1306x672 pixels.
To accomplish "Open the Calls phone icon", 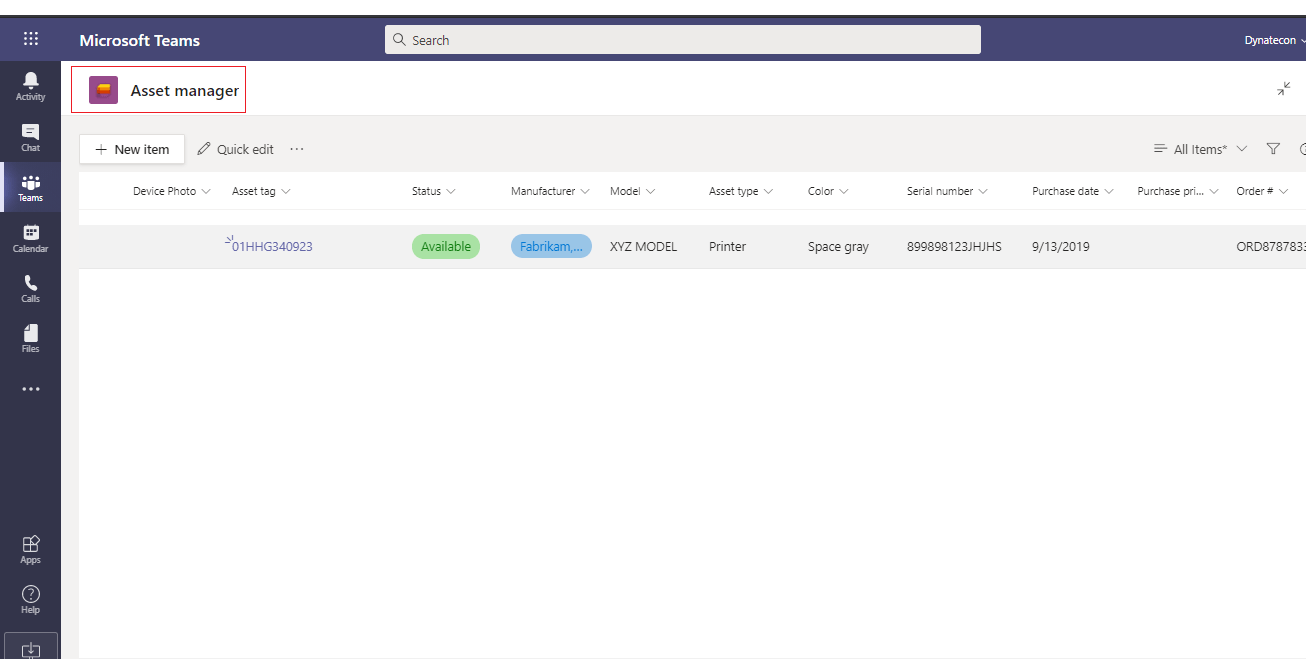I will coord(30,288).
